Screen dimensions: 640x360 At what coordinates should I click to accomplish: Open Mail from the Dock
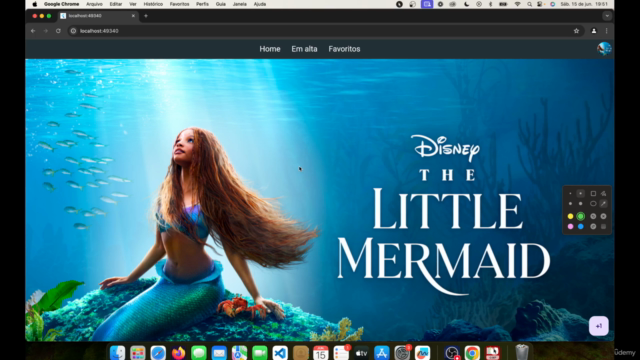pyautogui.click(x=219, y=353)
